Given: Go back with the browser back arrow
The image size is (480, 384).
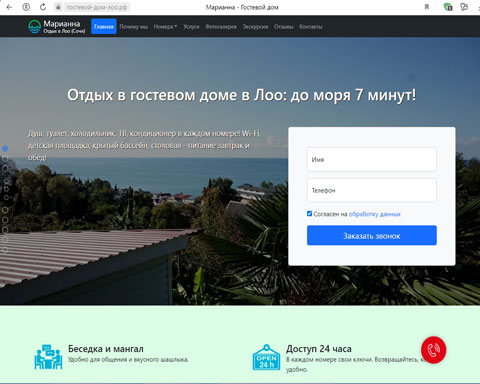Looking at the screenshot, I should coord(9,7).
